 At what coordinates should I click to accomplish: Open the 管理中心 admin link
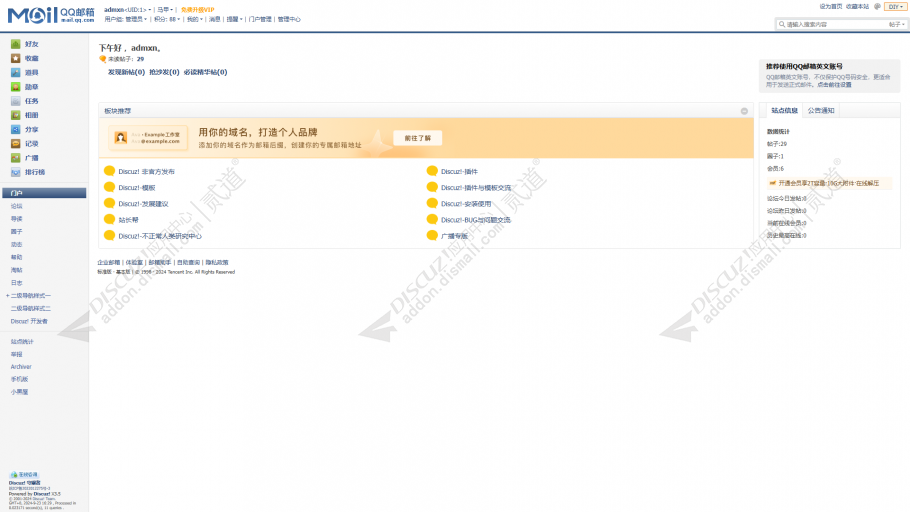coord(289,19)
